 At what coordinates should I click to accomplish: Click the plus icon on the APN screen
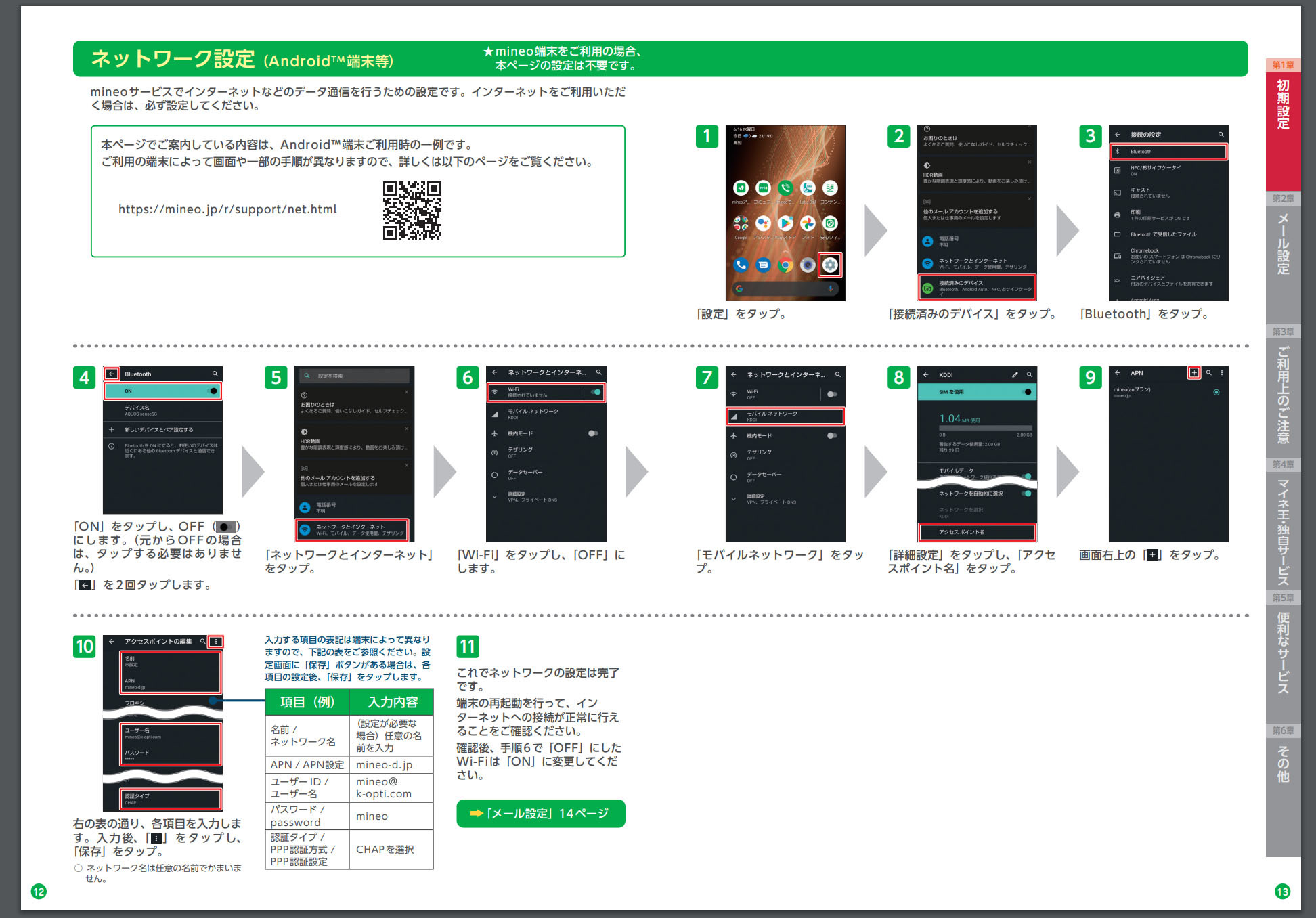point(1194,372)
